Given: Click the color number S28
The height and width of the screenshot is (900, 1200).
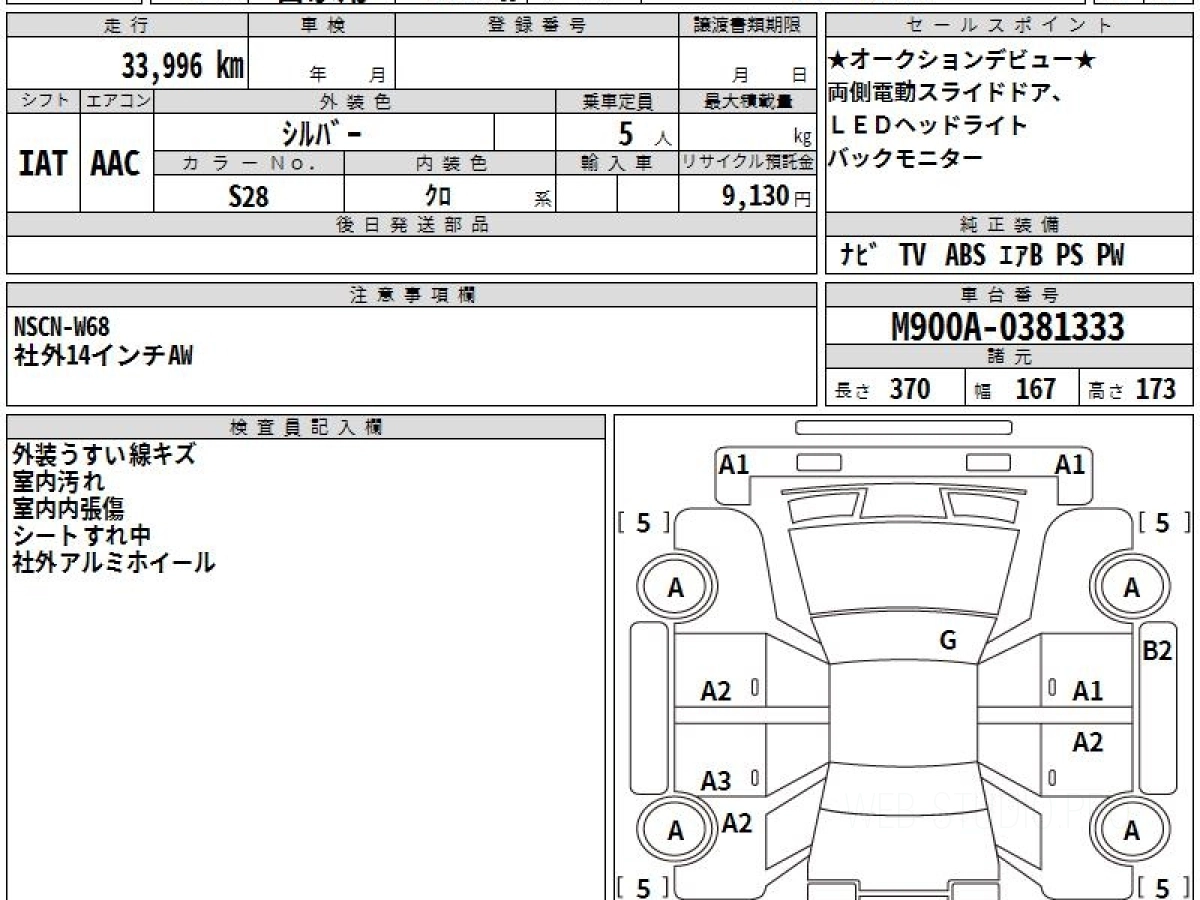Looking at the screenshot, I should [248, 196].
